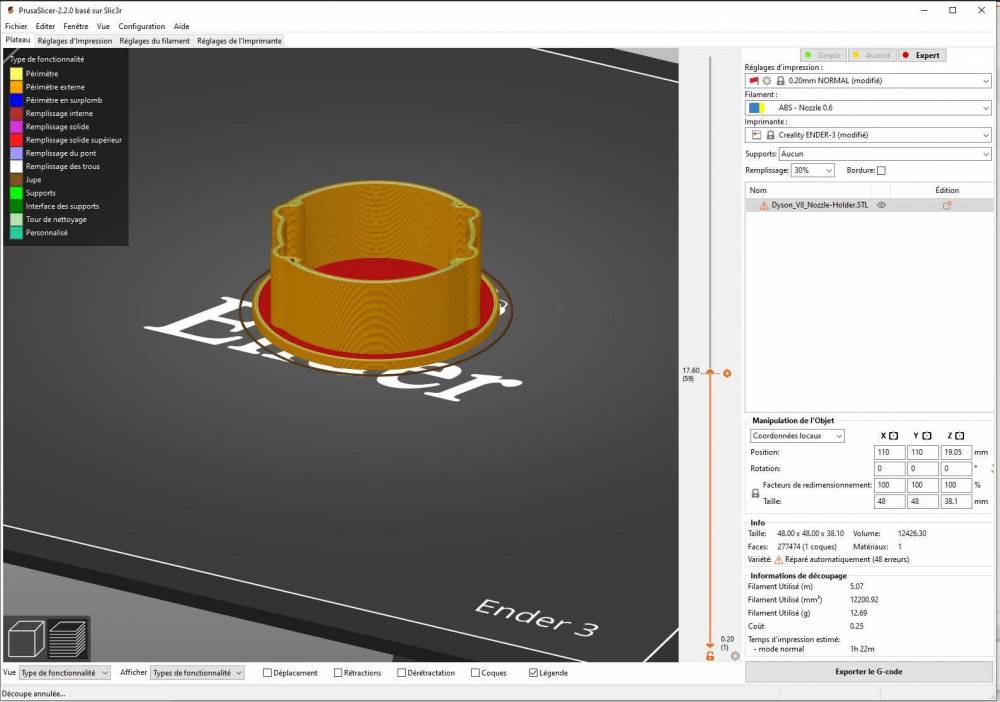Screen dimensions: 1000x702
Task: Open the Configuration menu
Action: pos(141,26)
